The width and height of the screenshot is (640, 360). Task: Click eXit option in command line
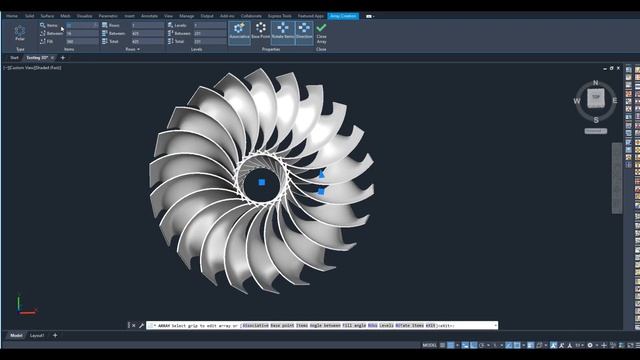(431, 326)
